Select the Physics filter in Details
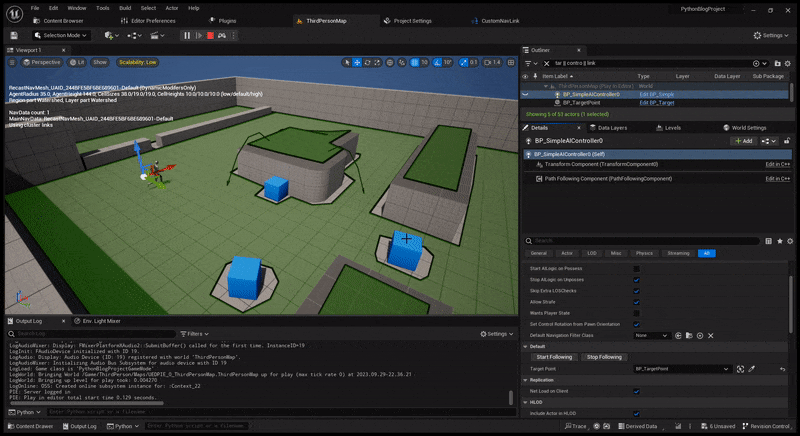Screen dimensions: 800x436 (644, 253)
